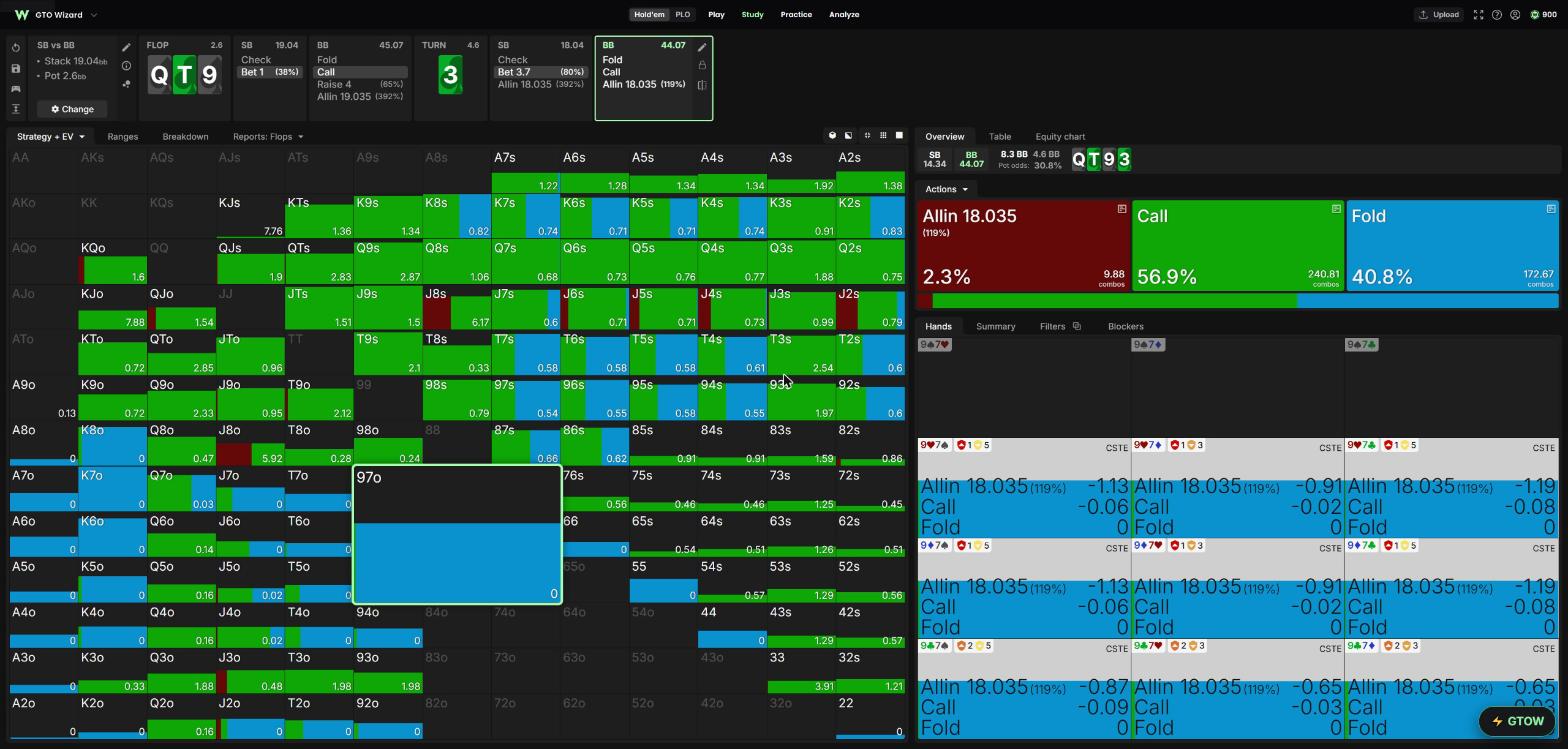Select the half-filled square view toggle

(849, 136)
